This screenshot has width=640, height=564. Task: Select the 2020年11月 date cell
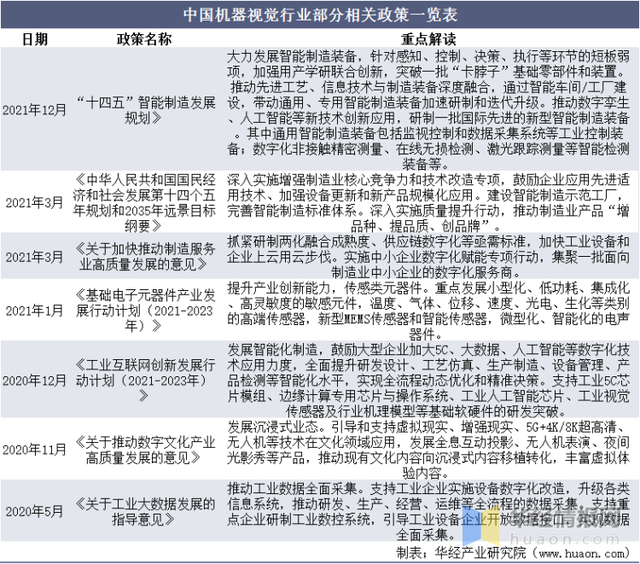click(x=34, y=450)
